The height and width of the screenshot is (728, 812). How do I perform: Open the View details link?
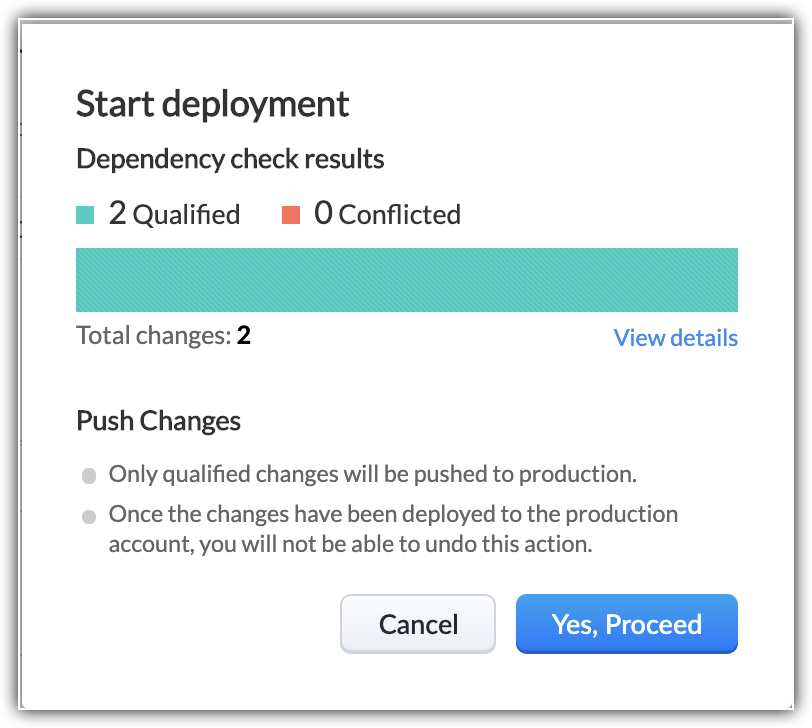click(x=676, y=338)
